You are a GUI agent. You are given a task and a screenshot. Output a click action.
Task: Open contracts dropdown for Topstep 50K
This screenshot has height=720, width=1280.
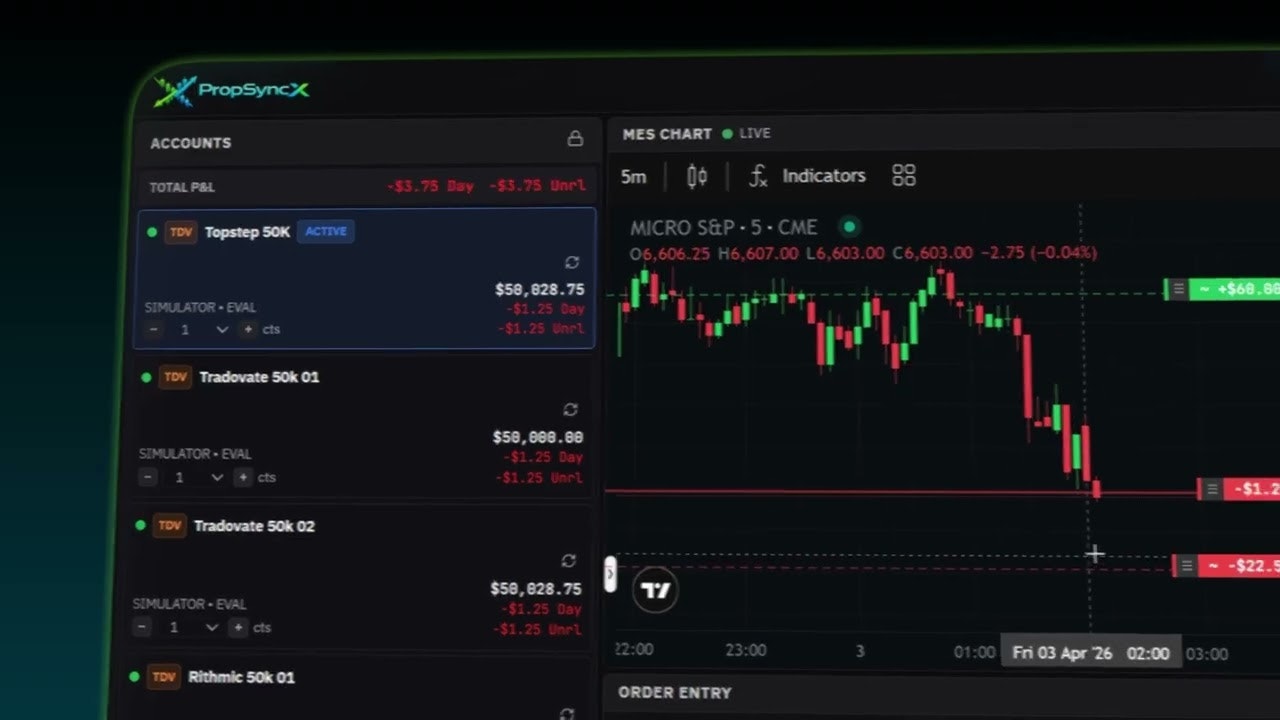(x=222, y=329)
